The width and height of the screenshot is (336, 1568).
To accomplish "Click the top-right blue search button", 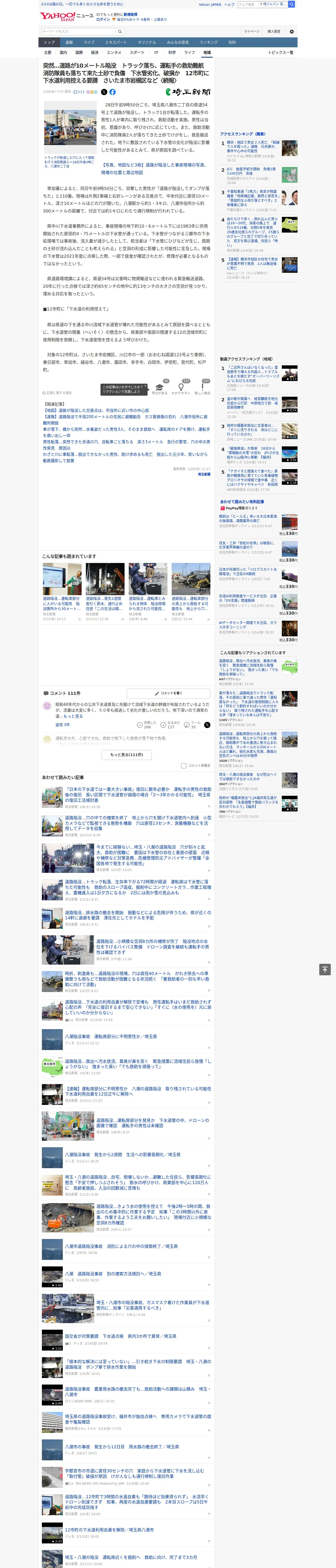I will click(292, 4).
